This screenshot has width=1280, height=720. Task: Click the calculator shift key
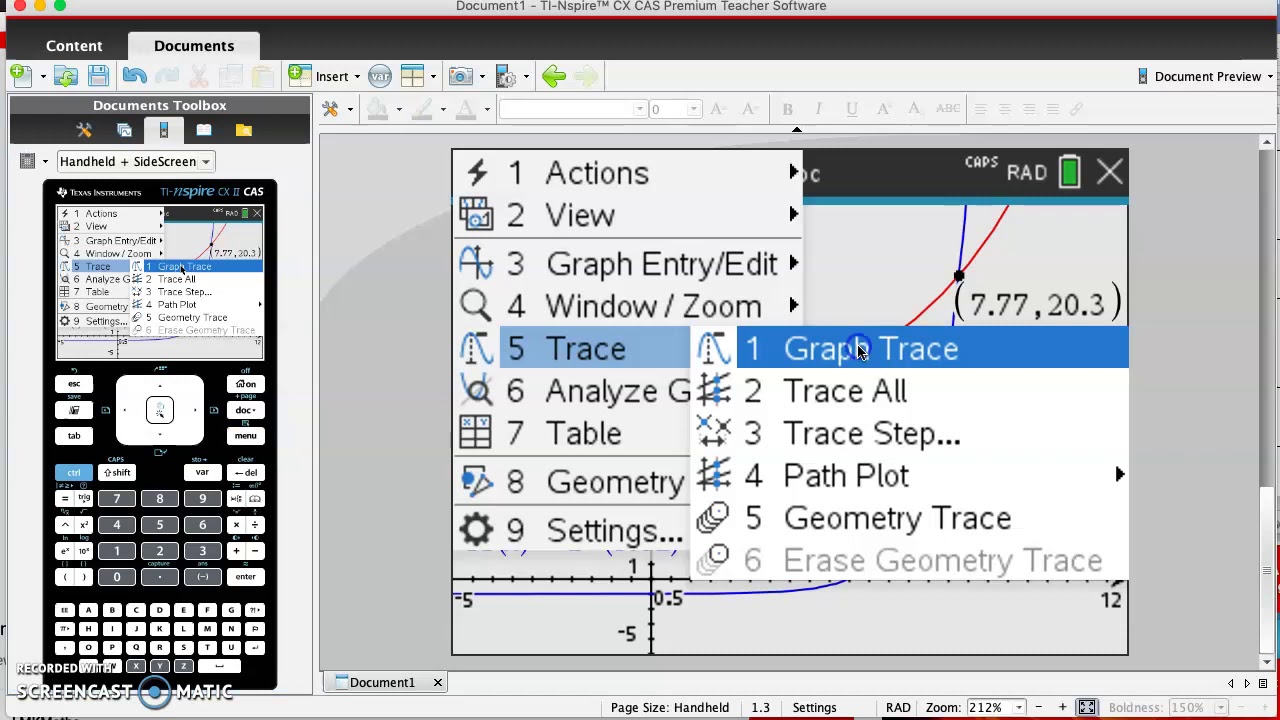click(x=117, y=473)
